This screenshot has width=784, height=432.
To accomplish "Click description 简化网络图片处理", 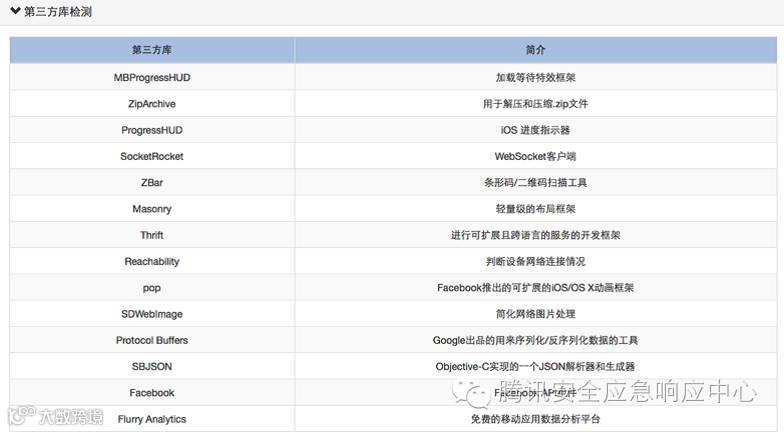I will (536, 314).
